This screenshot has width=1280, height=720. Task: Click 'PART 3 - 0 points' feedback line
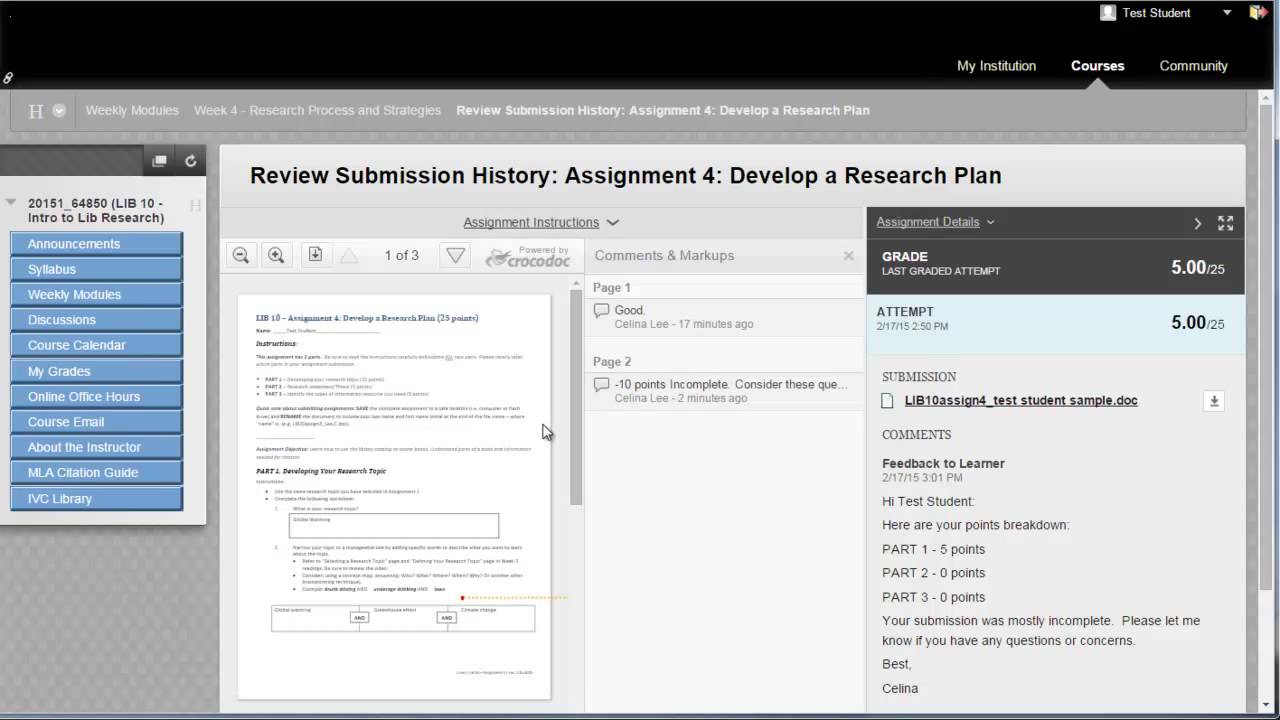pos(933,597)
